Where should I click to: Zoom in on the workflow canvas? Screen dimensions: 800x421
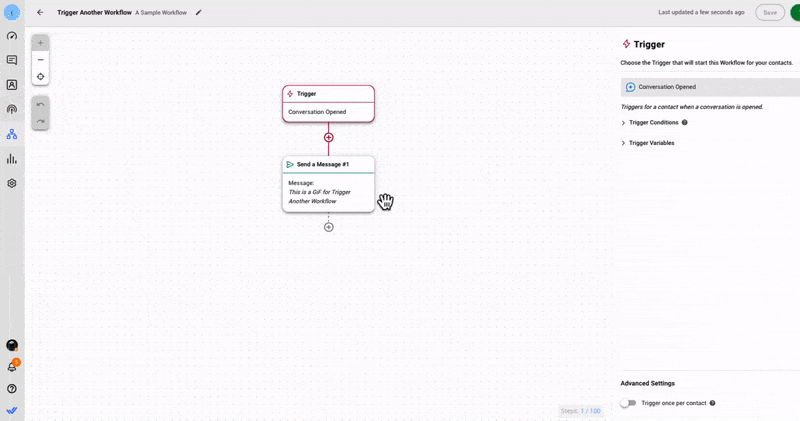click(40, 43)
